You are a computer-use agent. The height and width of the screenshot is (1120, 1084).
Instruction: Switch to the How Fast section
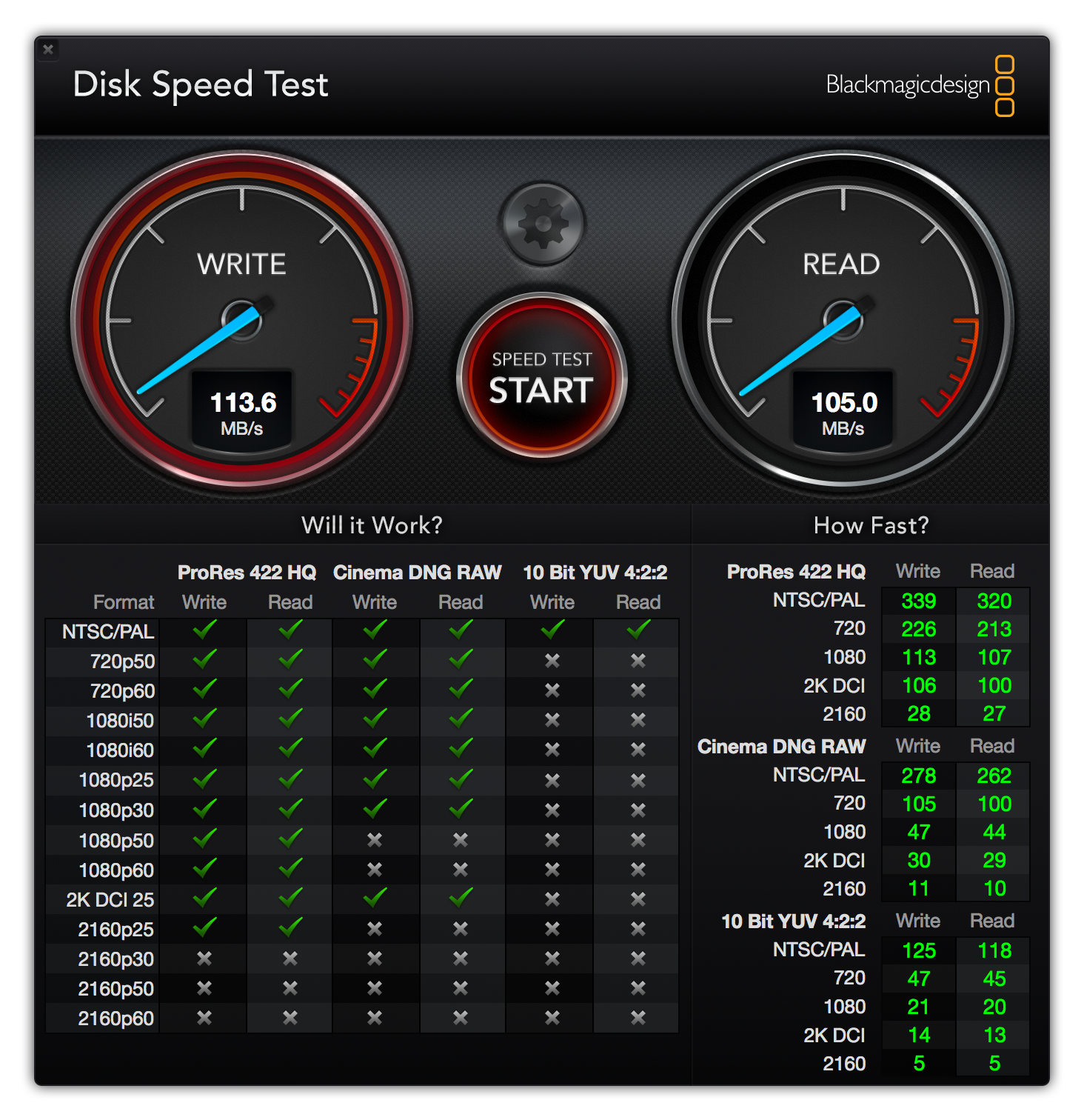tap(870, 525)
